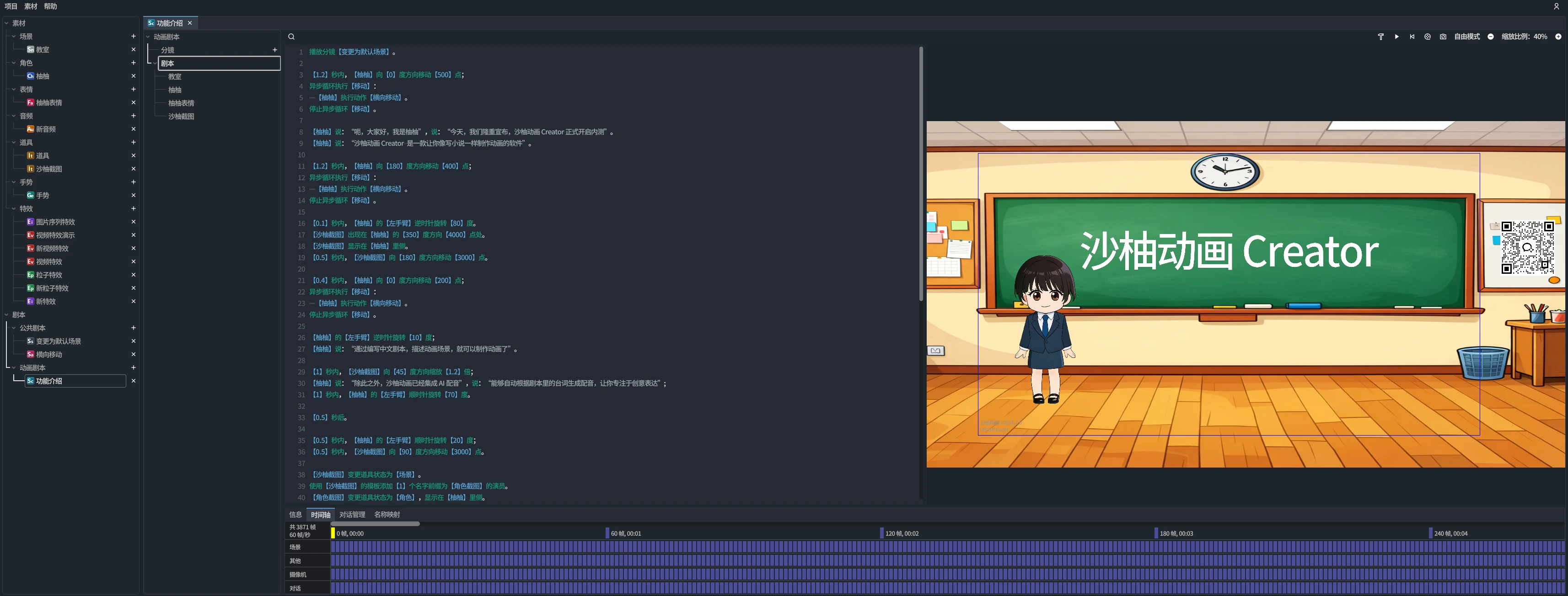1568x596 pixels.
Task: Add a new 公共剧本 script
Action: tap(133, 328)
